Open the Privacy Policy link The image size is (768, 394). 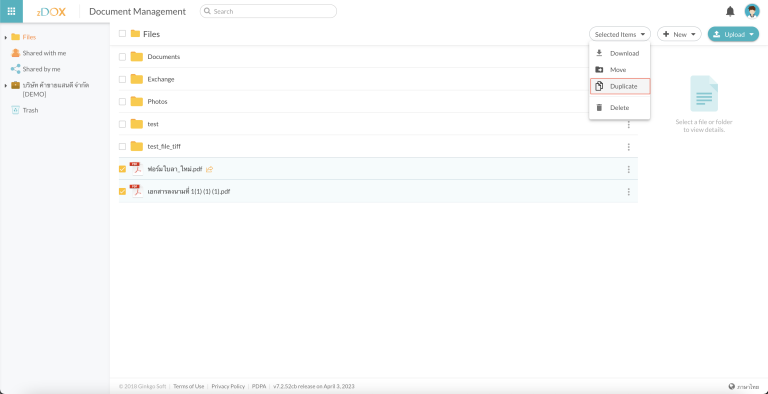coord(228,387)
